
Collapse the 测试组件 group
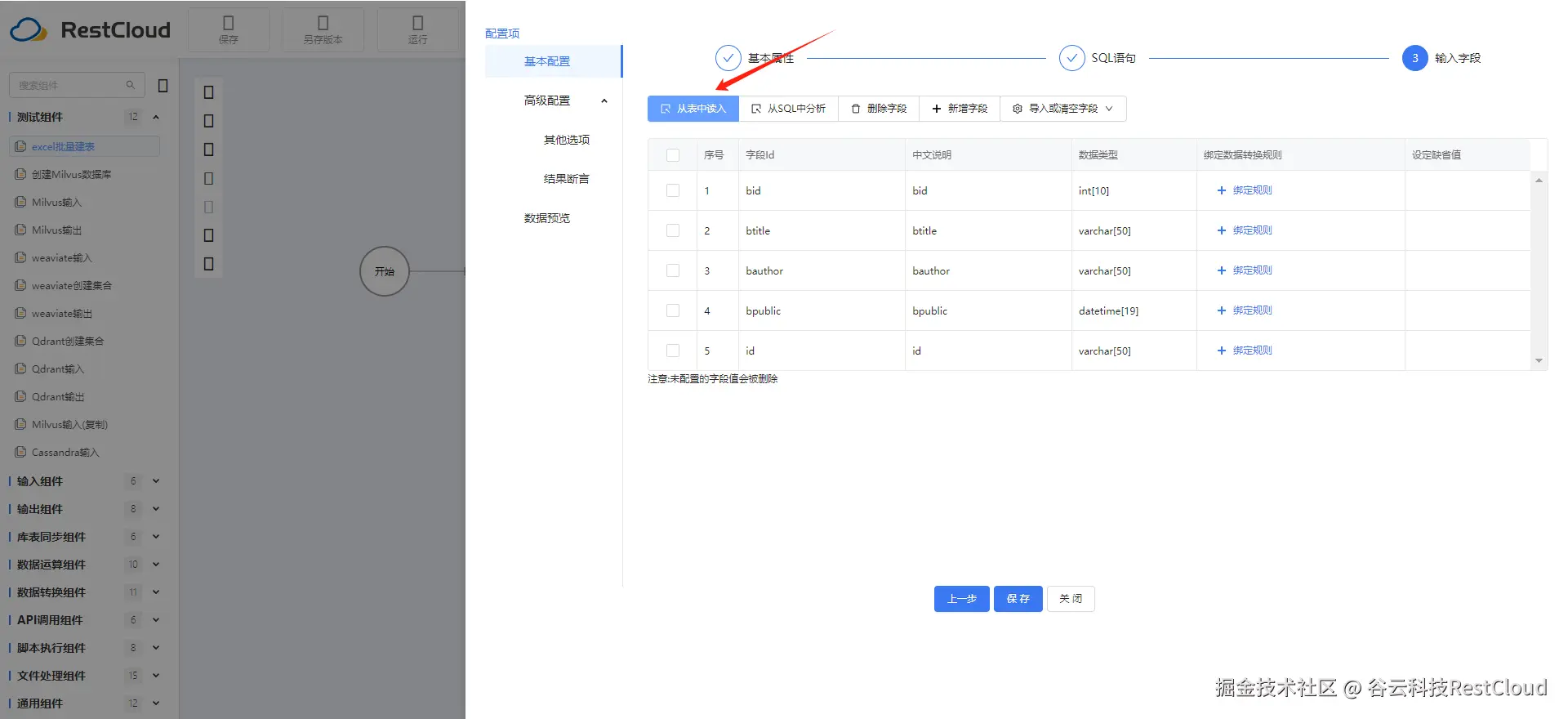pos(156,117)
